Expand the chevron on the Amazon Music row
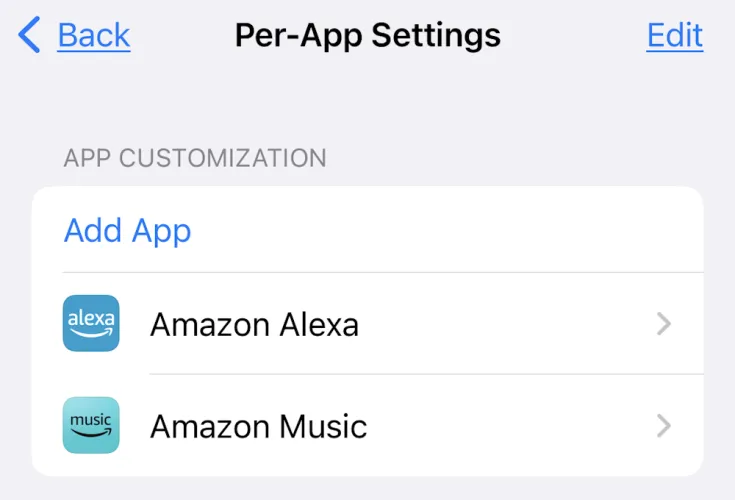This screenshot has height=500, width=735. click(x=663, y=426)
